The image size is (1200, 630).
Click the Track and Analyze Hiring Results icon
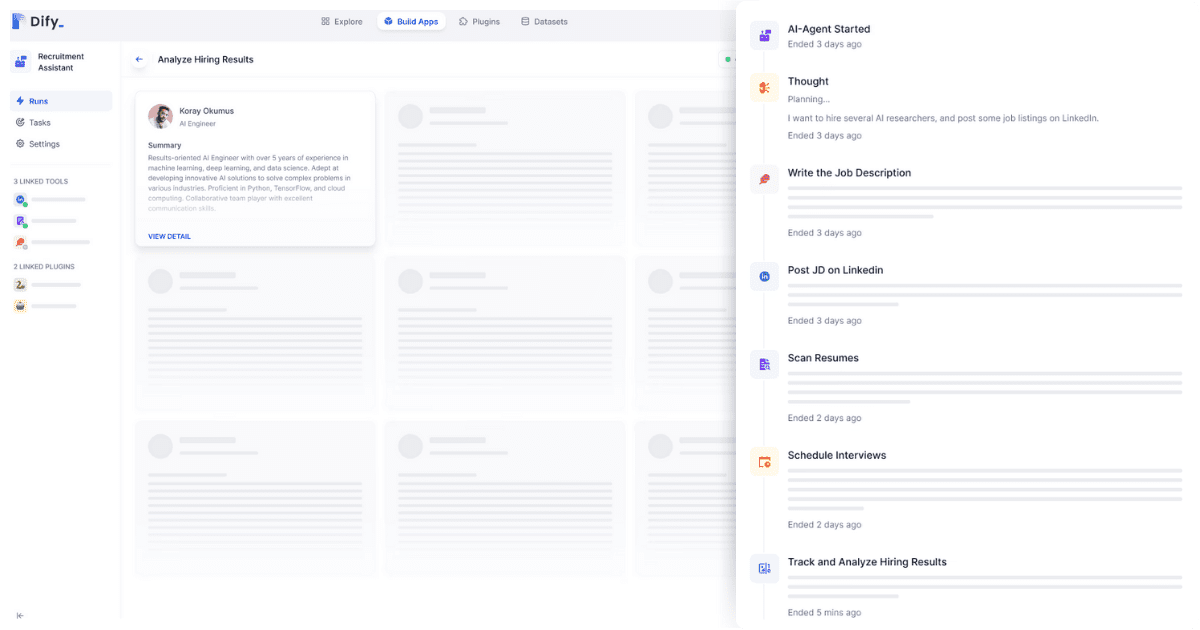point(765,568)
